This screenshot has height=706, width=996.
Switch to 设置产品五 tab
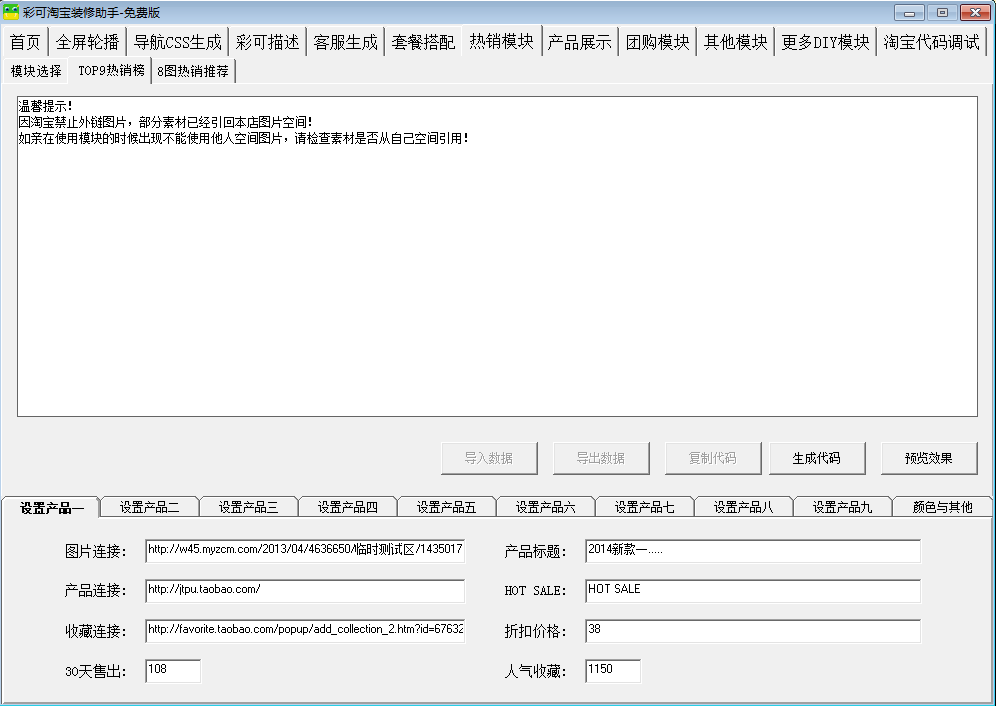(x=446, y=507)
